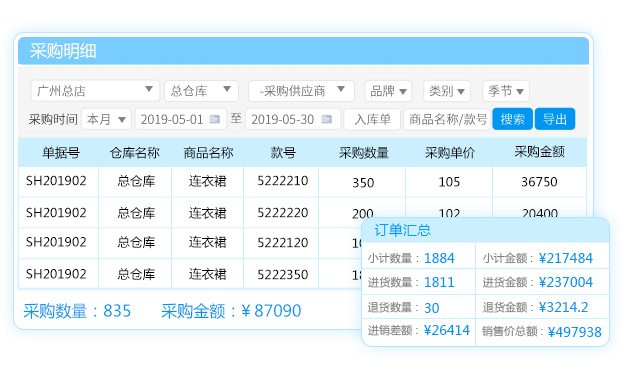Select the start date field 2019-05-01

pyautogui.click(x=180, y=119)
